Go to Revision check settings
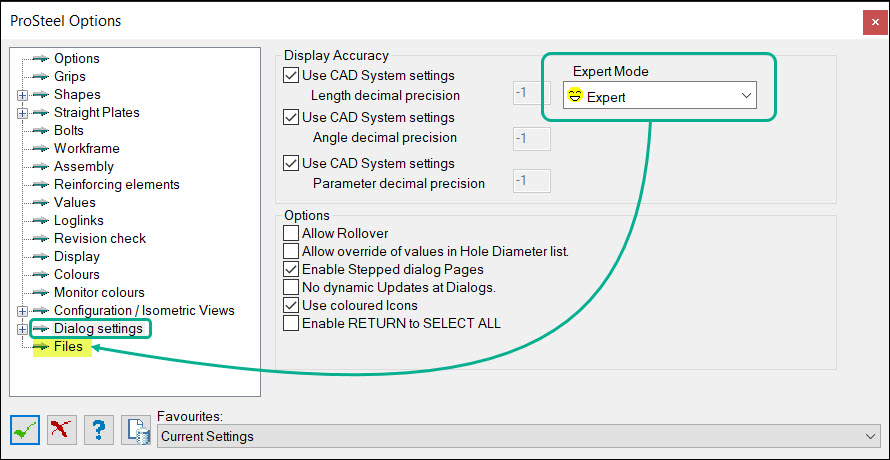The height and width of the screenshot is (460, 890). tap(100, 239)
